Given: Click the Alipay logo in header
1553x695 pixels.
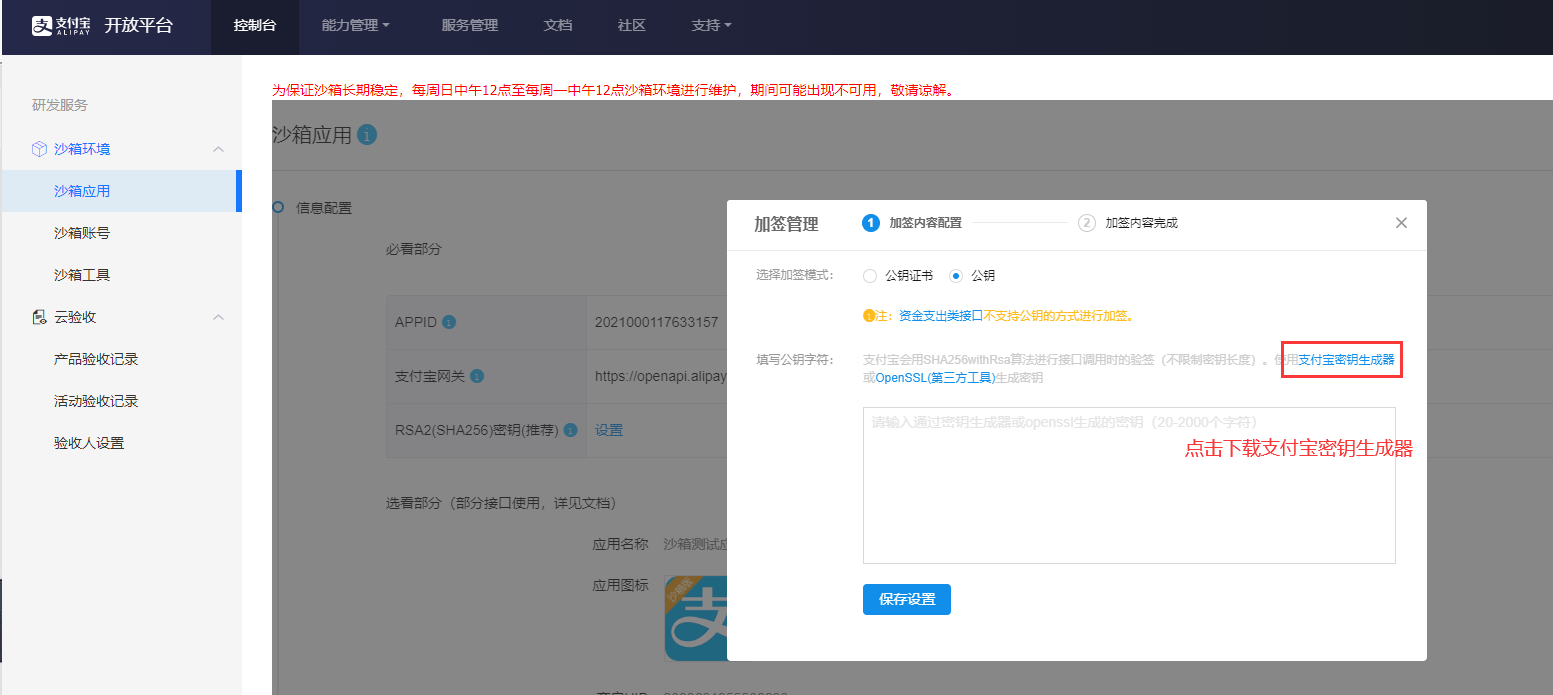Looking at the screenshot, I should pyautogui.click(x=61, y=25).
